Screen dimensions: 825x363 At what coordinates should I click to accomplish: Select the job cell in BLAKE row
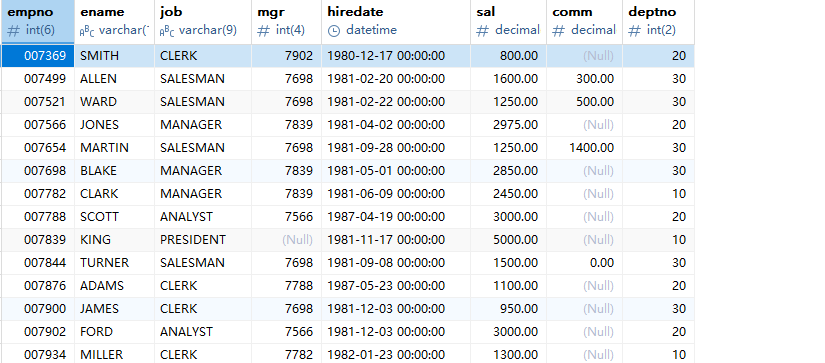[203, 171]
